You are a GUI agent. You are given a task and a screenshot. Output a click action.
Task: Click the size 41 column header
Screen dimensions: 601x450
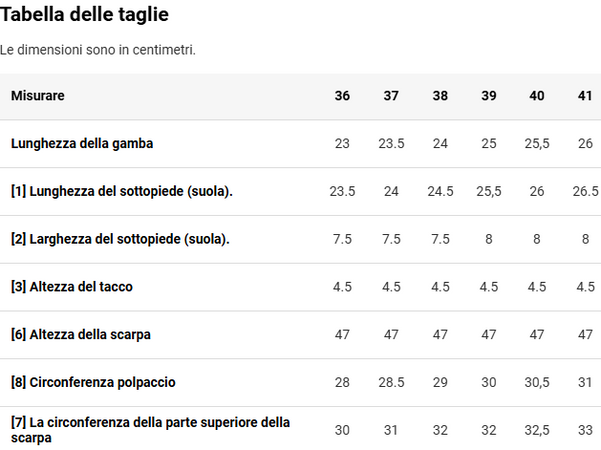pos(585,96)
